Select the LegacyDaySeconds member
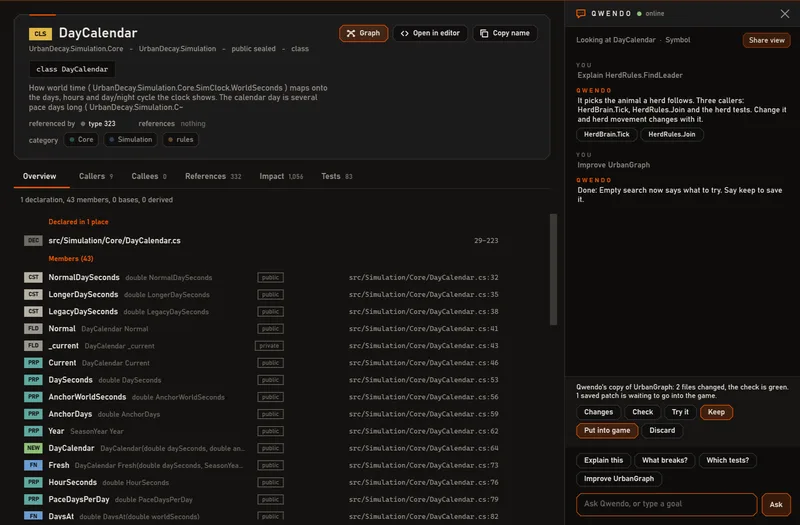800x525 pixels. tap(83, 312)
